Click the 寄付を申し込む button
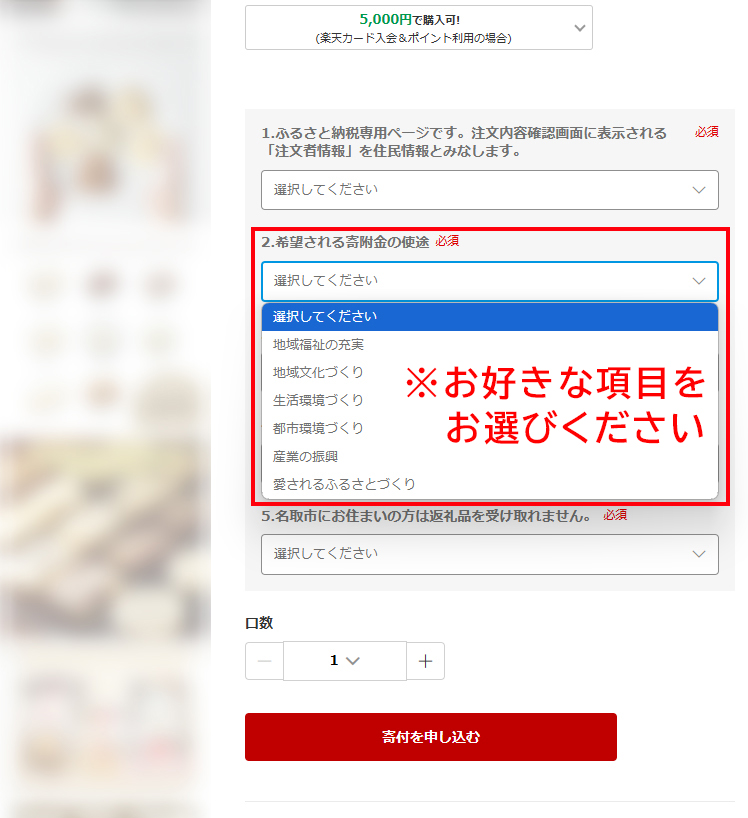748x818 pixels. [431, 737]
